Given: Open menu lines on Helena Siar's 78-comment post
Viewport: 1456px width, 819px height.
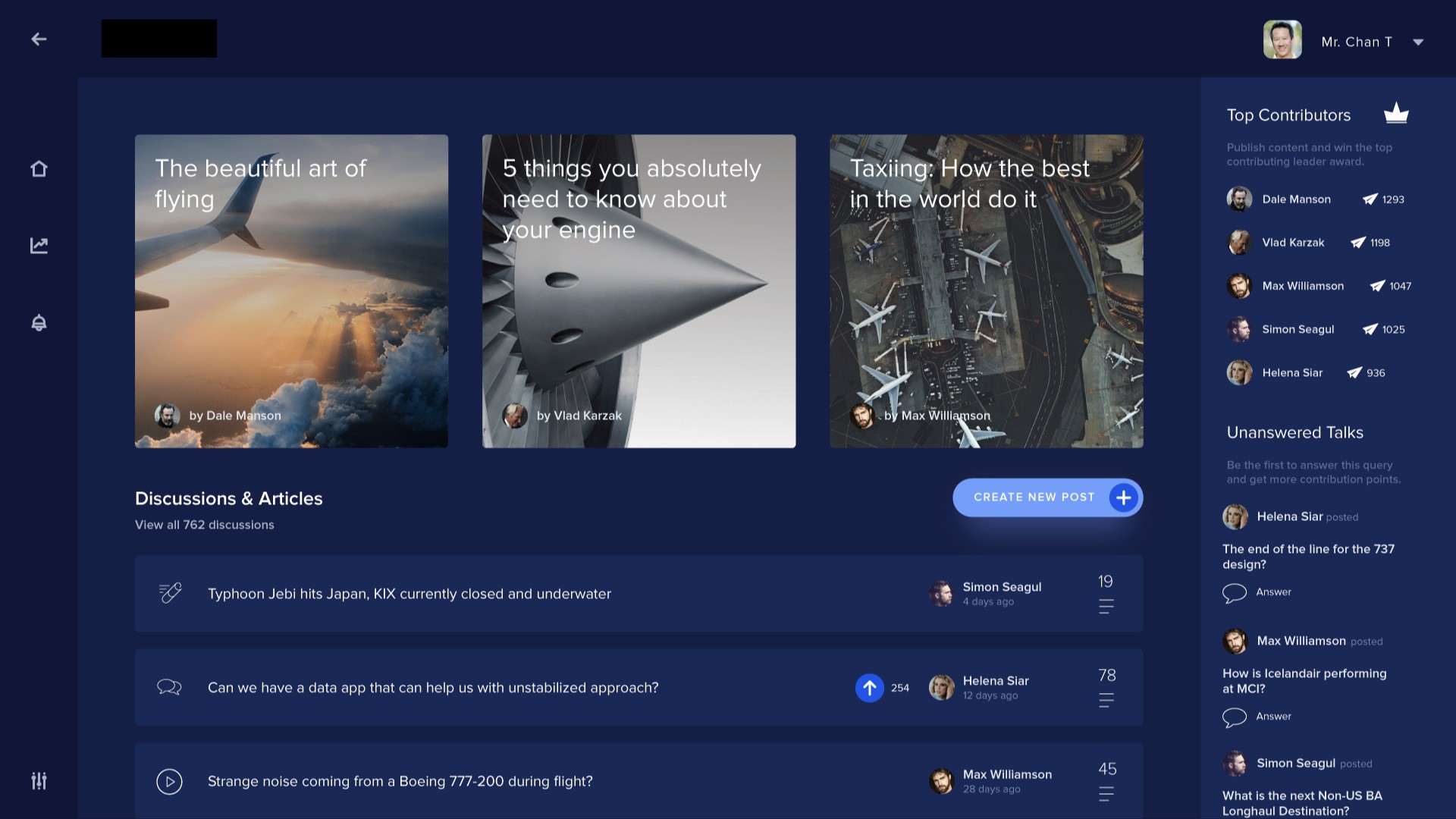Looking at the screenshot, I should pyautogui.click(x=1106, y=700).
